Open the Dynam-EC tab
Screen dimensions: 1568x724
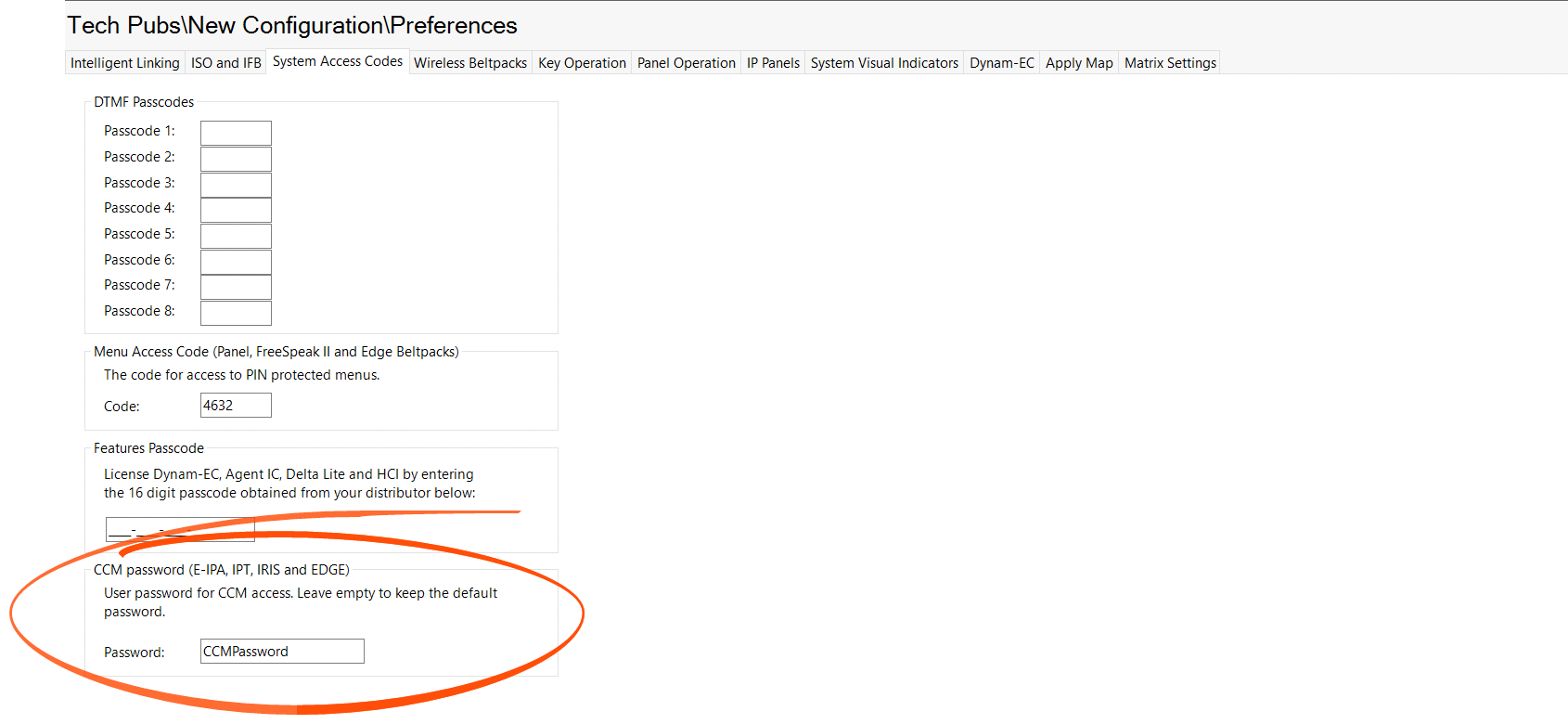(1002, 63)
